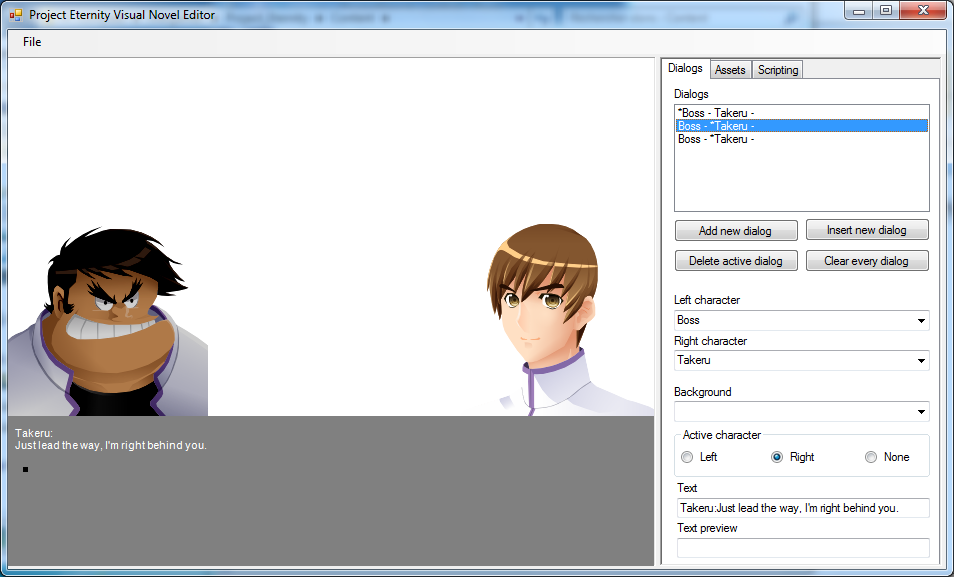Click the dialog Text input field
The image size is (954, 577).
pos(802,508)
